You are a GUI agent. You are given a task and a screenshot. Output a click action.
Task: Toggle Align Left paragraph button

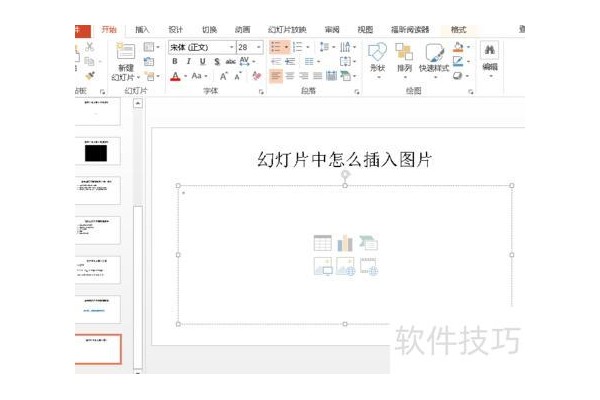(276, 76)
